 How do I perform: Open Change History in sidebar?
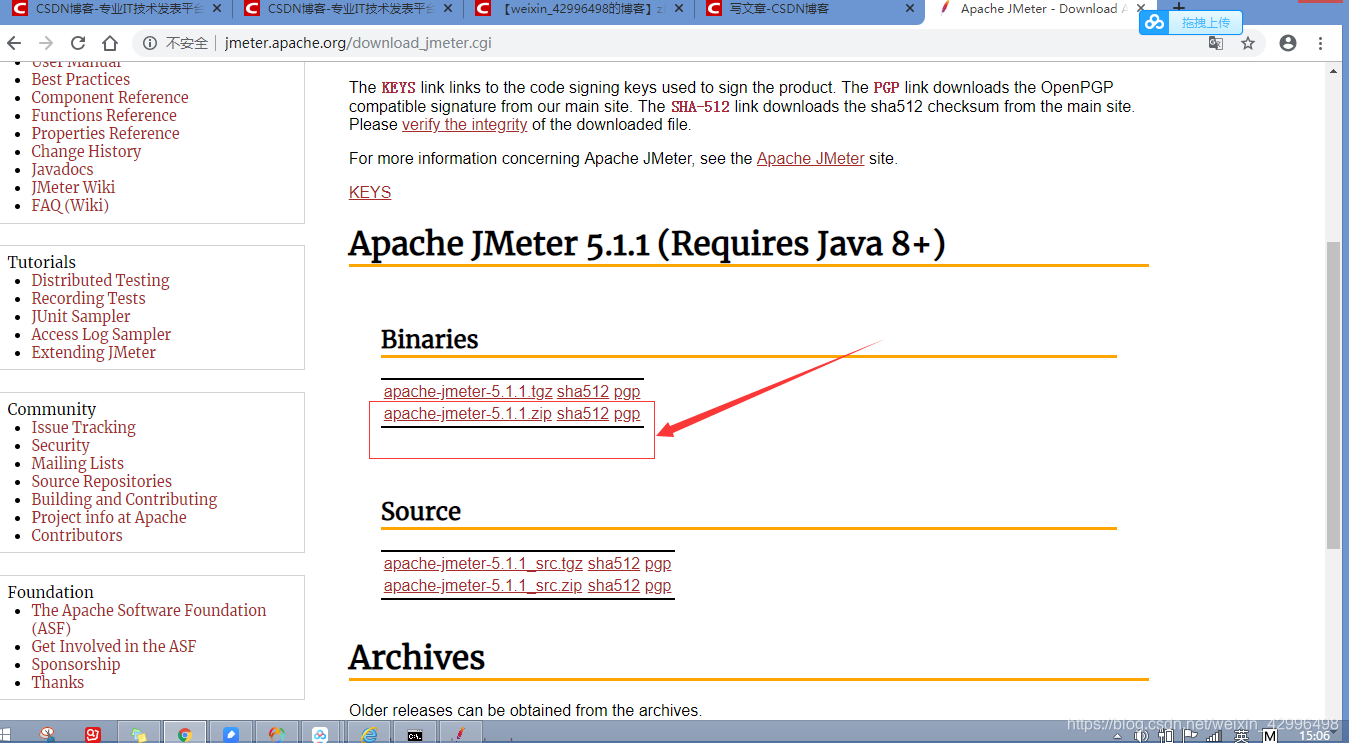(86, 152)
